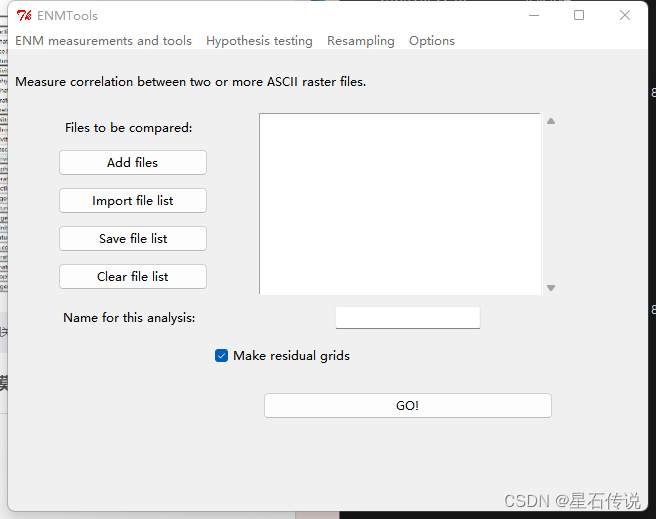Viewport: 656px width, 519px height.
Task: Click the Clear file list button
Action: (x=133, y=276)
